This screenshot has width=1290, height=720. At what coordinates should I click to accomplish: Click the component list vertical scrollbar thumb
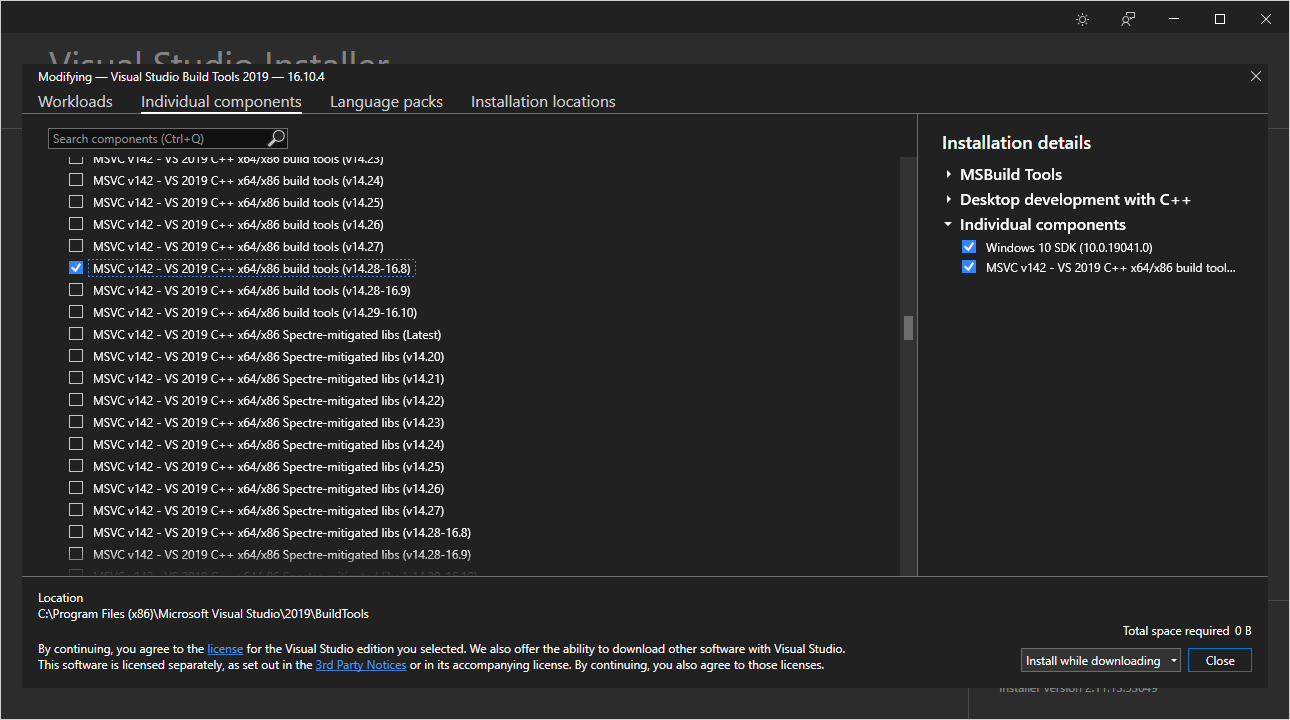908,328
